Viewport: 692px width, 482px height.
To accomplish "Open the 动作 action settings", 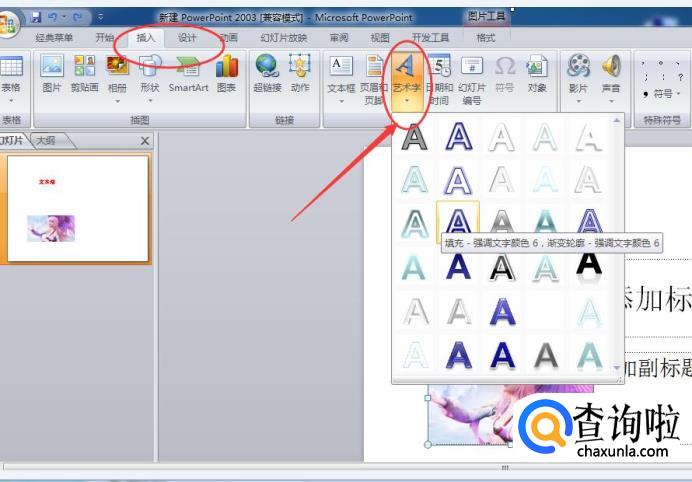I will point(300,73).
